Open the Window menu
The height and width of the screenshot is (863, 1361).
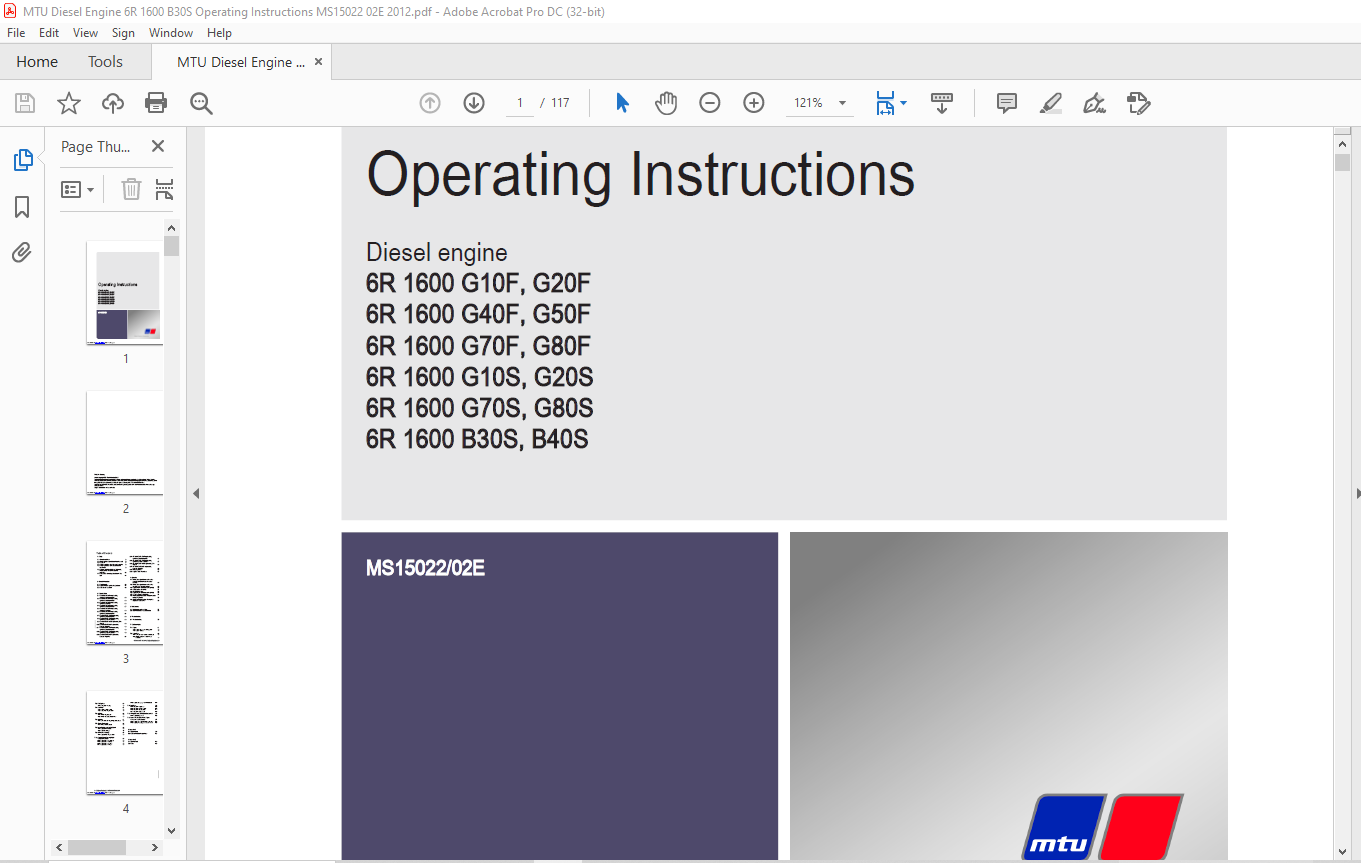click(171, 33)
